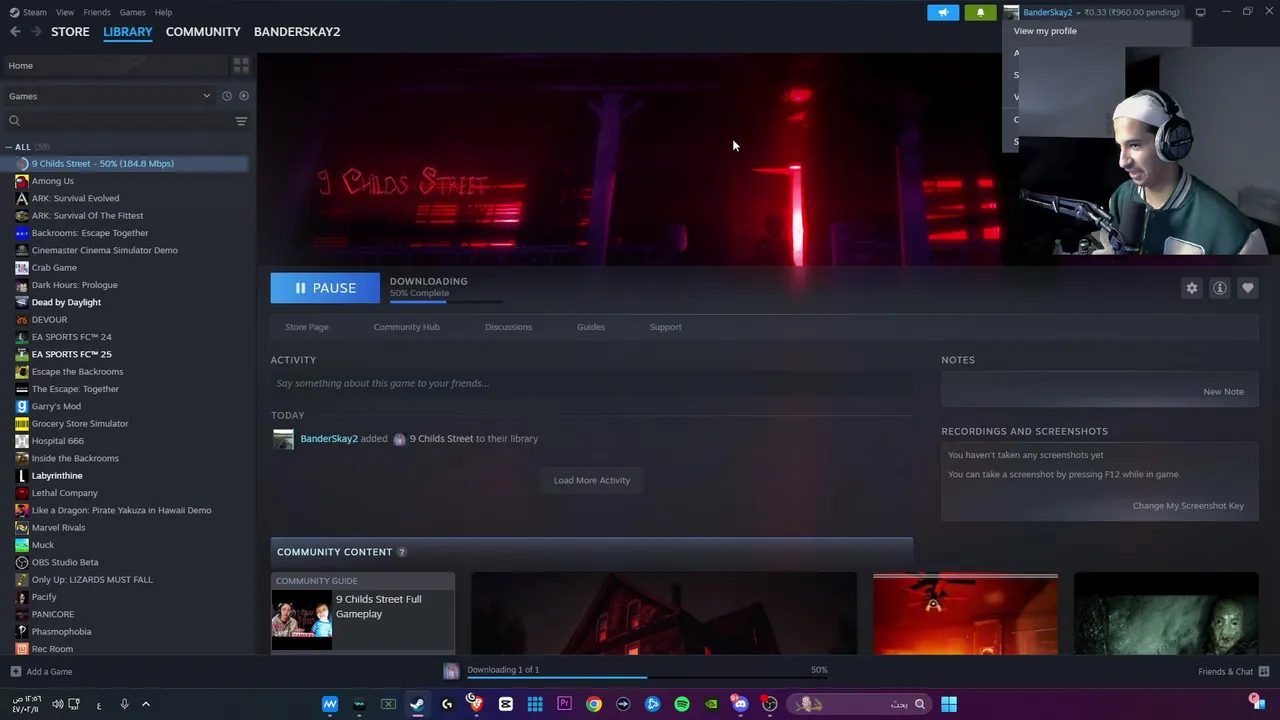This screenshot has width=1280, height=720.
Task: Open Friends & Chat icon
Action: coord(1264,671)
